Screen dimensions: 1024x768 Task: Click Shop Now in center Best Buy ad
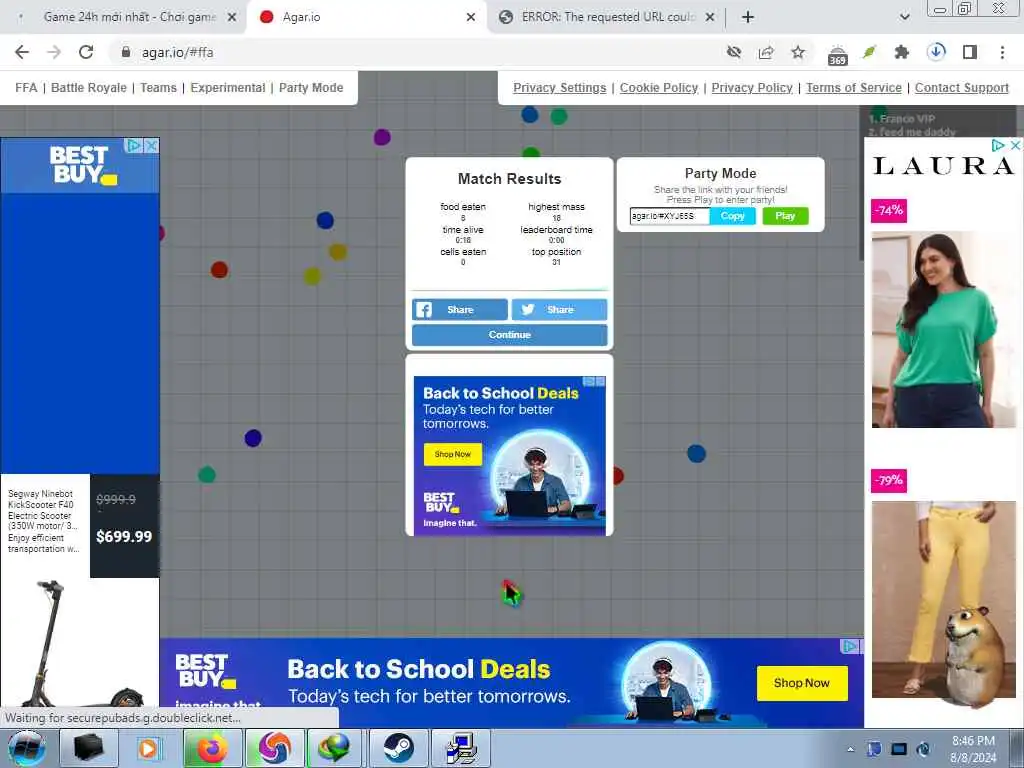click(453, 454)
